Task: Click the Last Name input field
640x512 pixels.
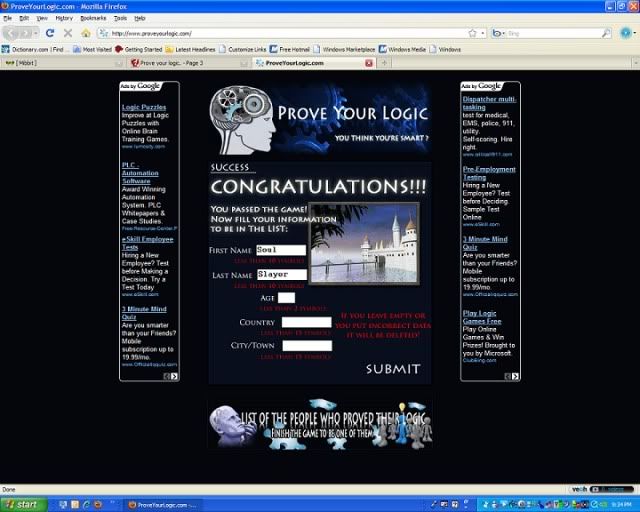Action: click(x=282, y=274)
